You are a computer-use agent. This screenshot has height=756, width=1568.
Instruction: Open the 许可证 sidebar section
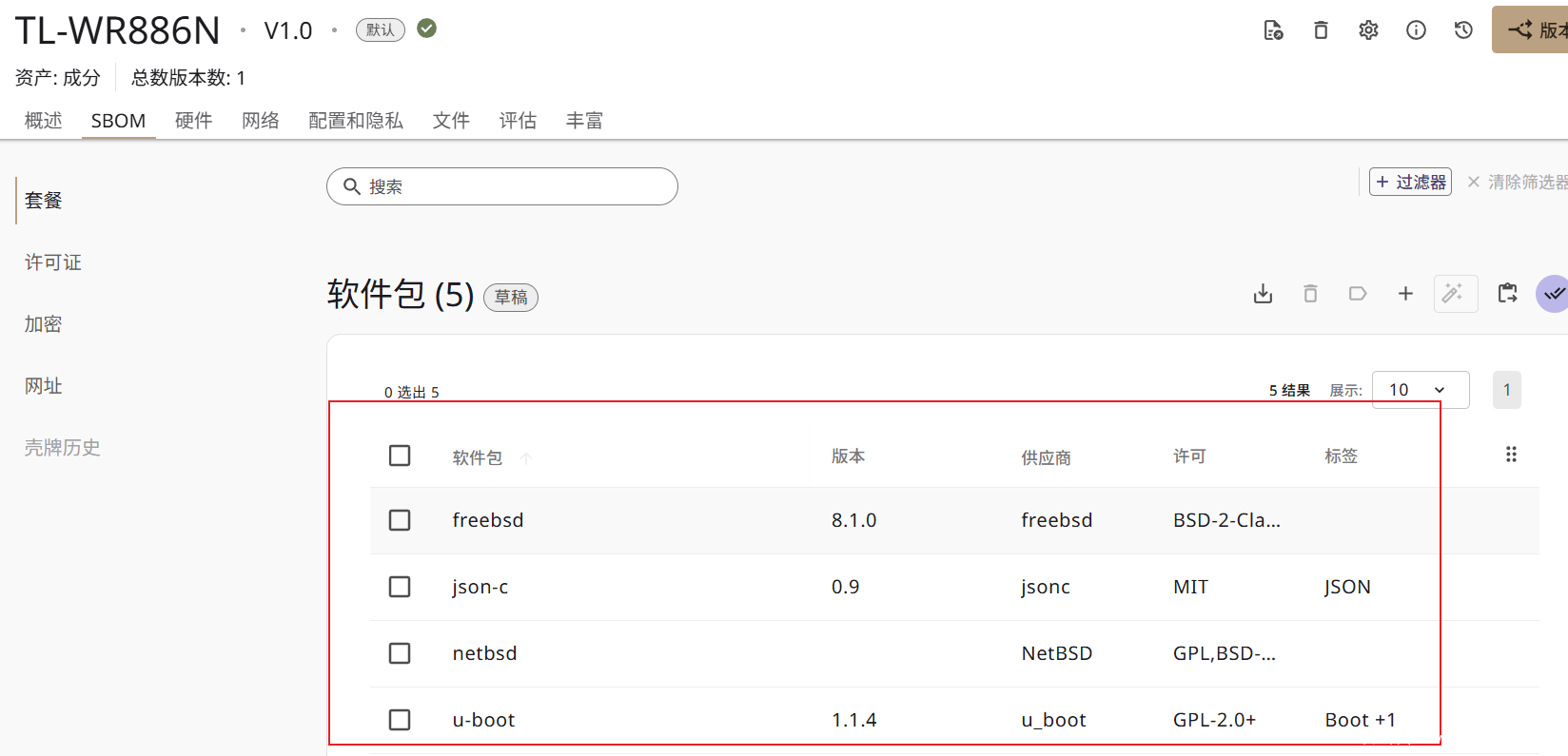53,262
